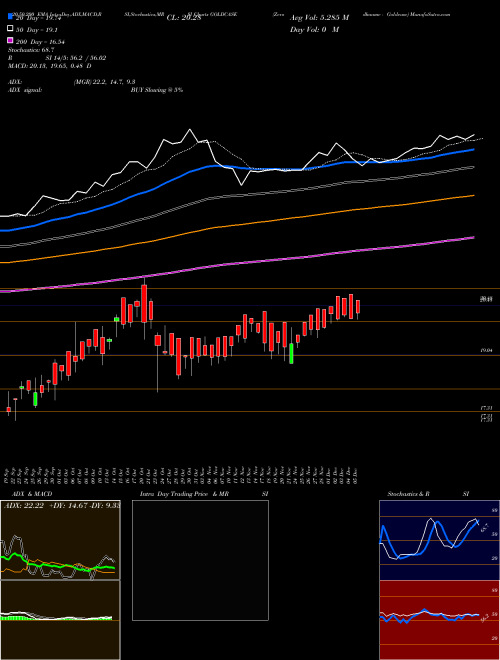500x660 pixels.
Task: Click the only green candlestick in late November
Action: point(291,353)
